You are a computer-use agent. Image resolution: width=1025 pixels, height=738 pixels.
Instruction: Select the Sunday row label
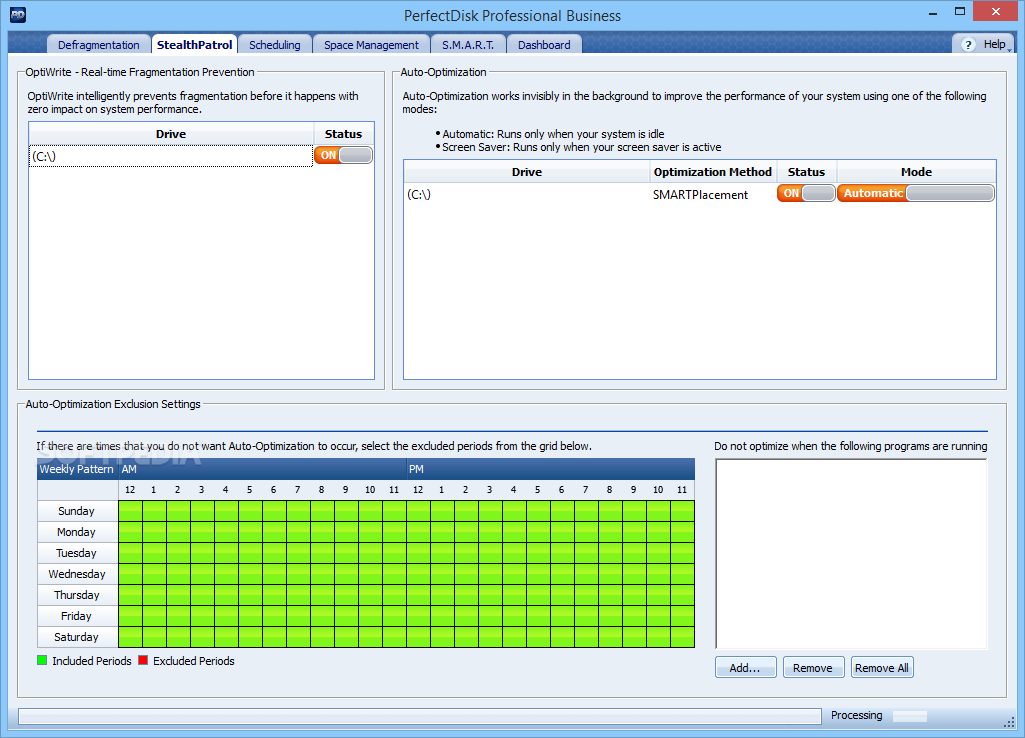coord(77,511)
